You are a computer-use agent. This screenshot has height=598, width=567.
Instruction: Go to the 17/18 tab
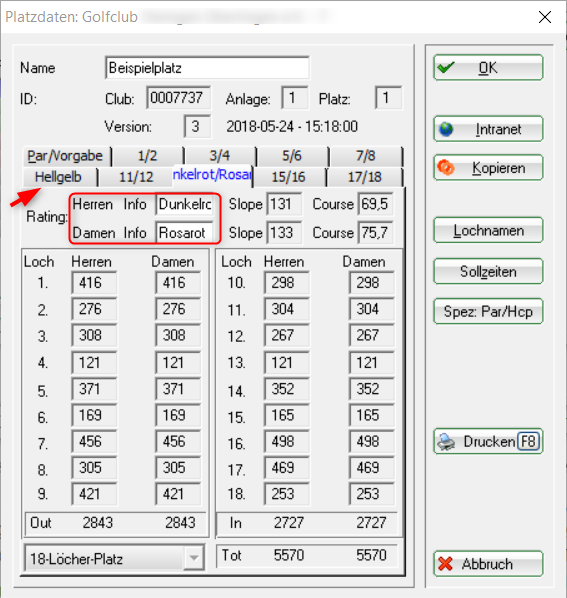tap(365, 177)
